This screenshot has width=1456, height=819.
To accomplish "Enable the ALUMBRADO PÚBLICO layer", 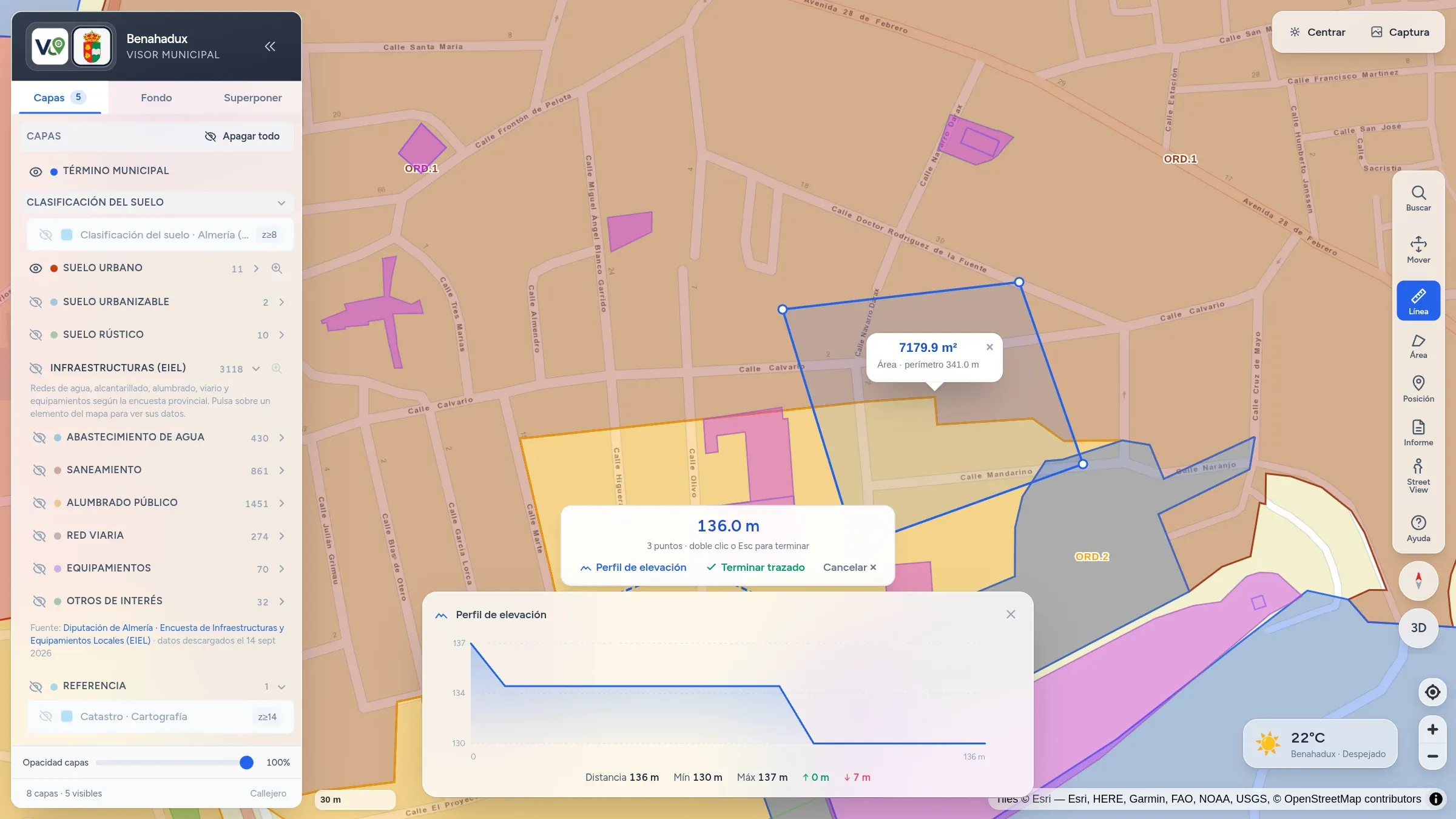I will pyautogui.click(x=39, y=503).
